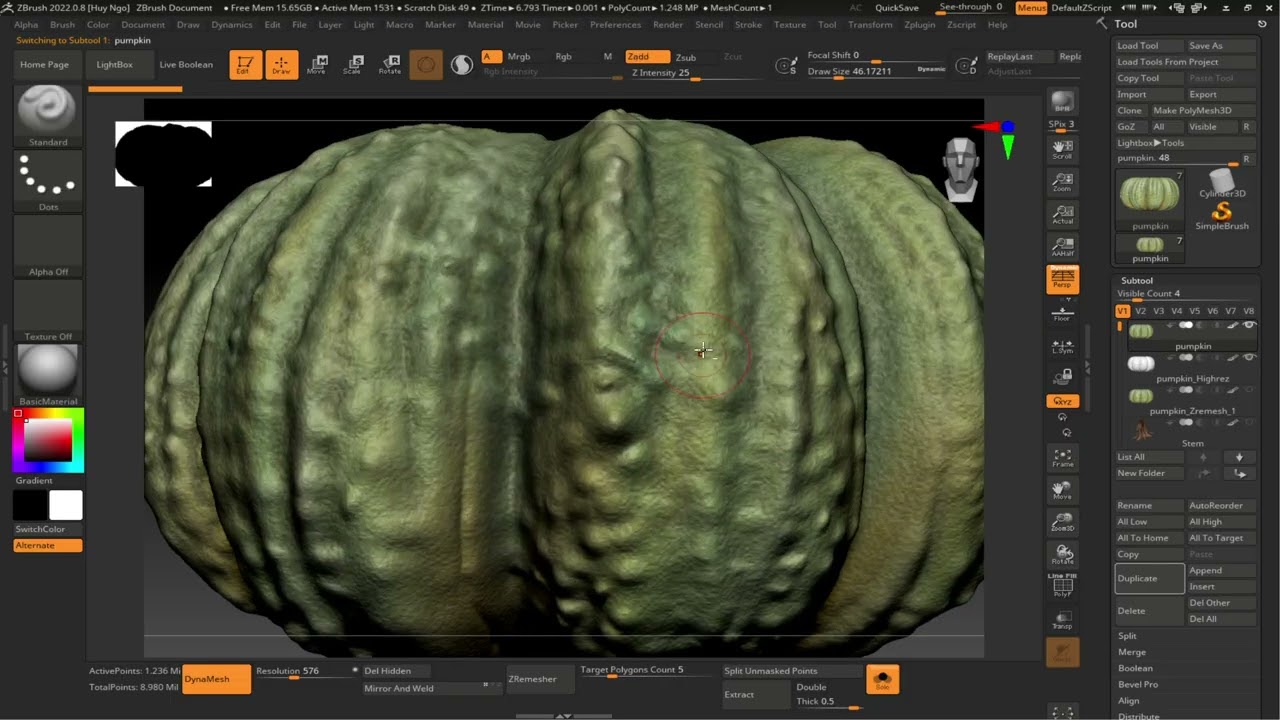Click the SimpleBrush tool icon
The height and width of the screenshot is (720, 1280).
tap(1221, 216)
